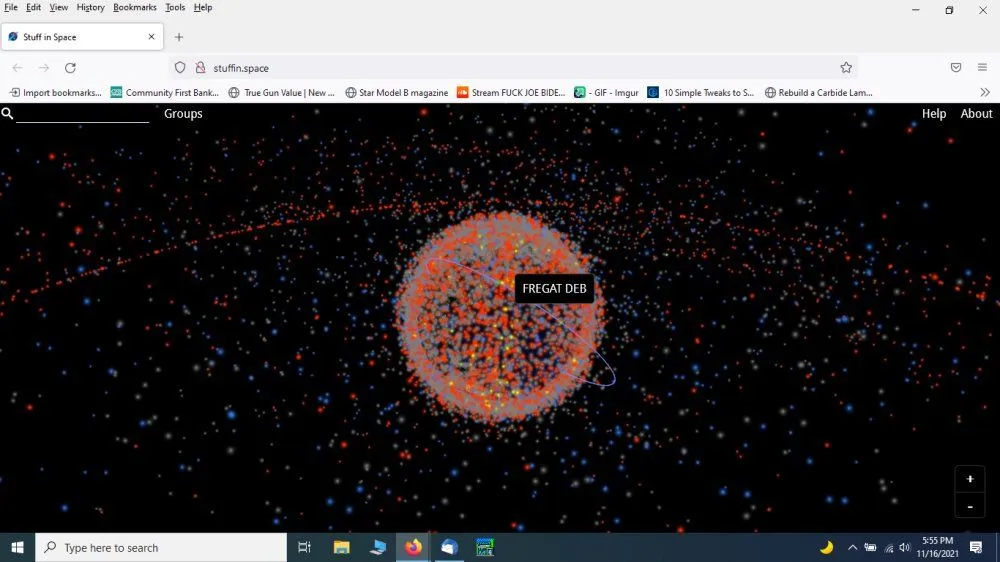Viewport: 1000px width, 562px height.
Task: Show more bookmarks with chevron
Action: pyautogui.click(x=985, y=92)
